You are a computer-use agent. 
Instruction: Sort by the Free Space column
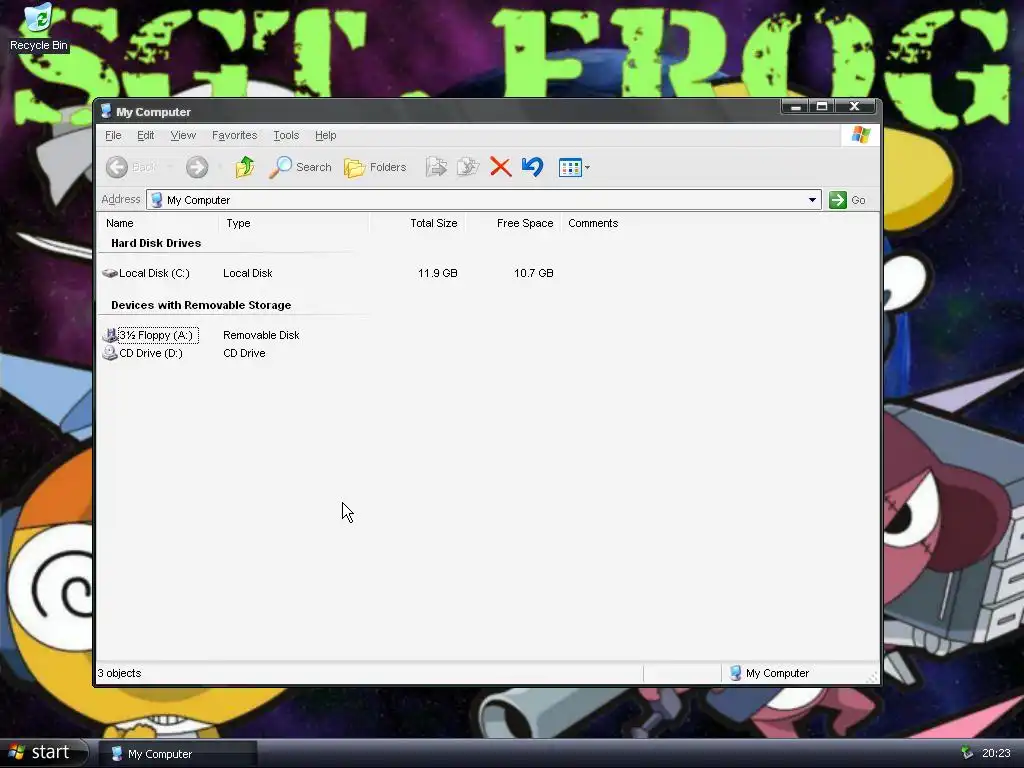513,223
